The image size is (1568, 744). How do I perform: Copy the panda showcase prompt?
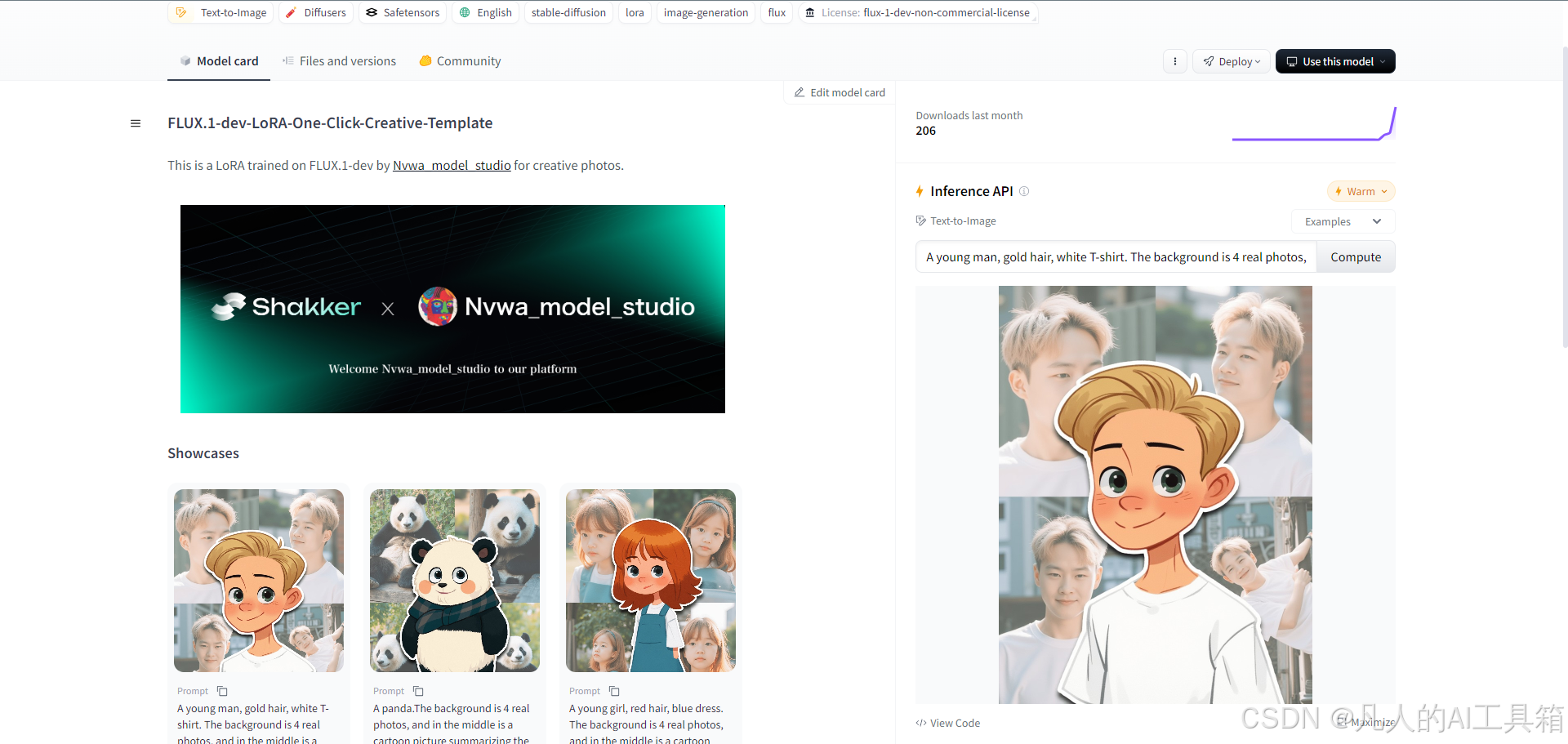tap(418, 691)
